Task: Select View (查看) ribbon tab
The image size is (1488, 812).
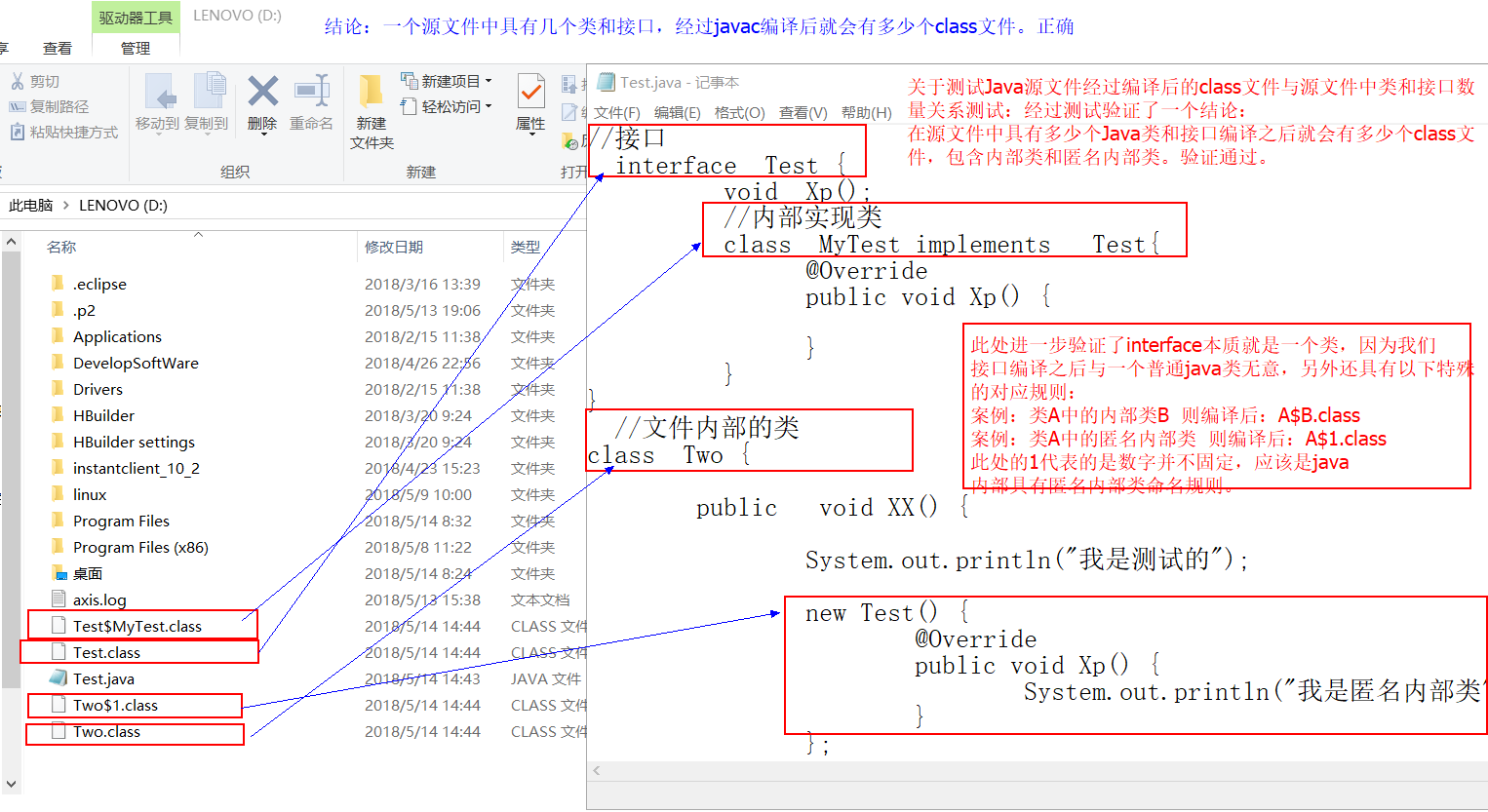Action: coord(58,48)
